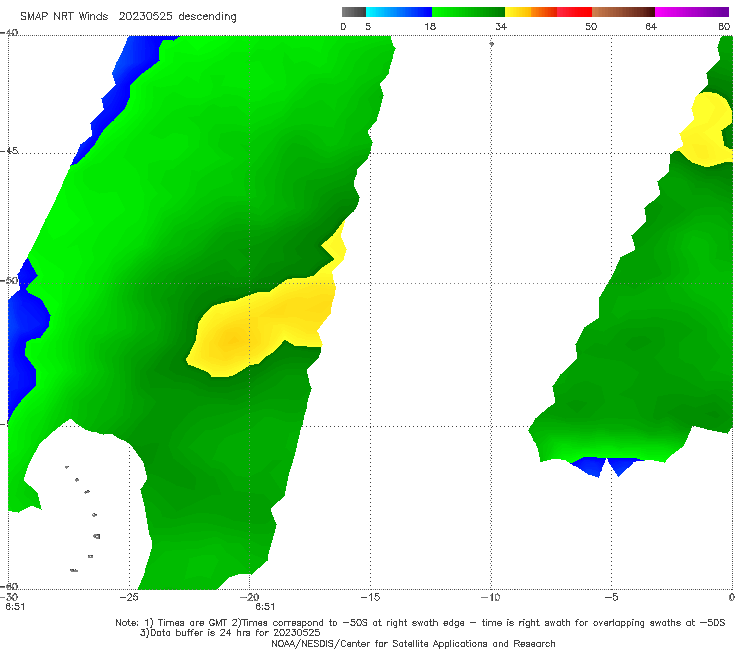Click the word "descending" in the title
This screenshot has width=740, height=650.
pos(207,17)
